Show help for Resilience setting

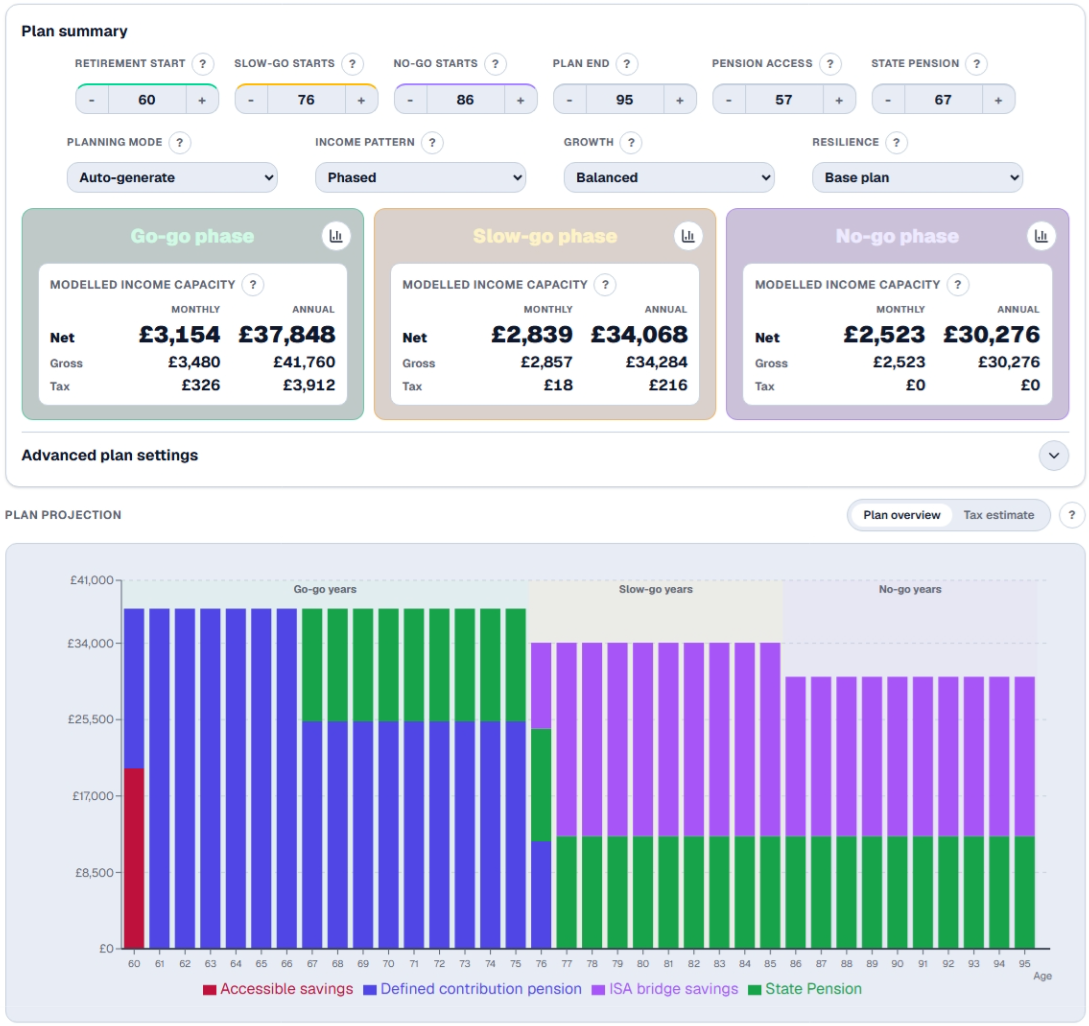click(x=896, y=142)
